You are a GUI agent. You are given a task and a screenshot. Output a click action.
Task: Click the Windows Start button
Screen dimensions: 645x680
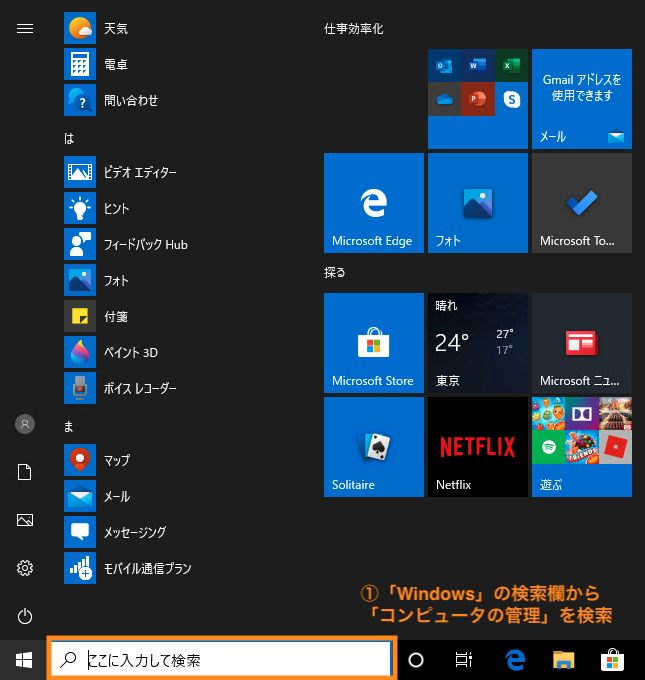[x=24, y=660]
